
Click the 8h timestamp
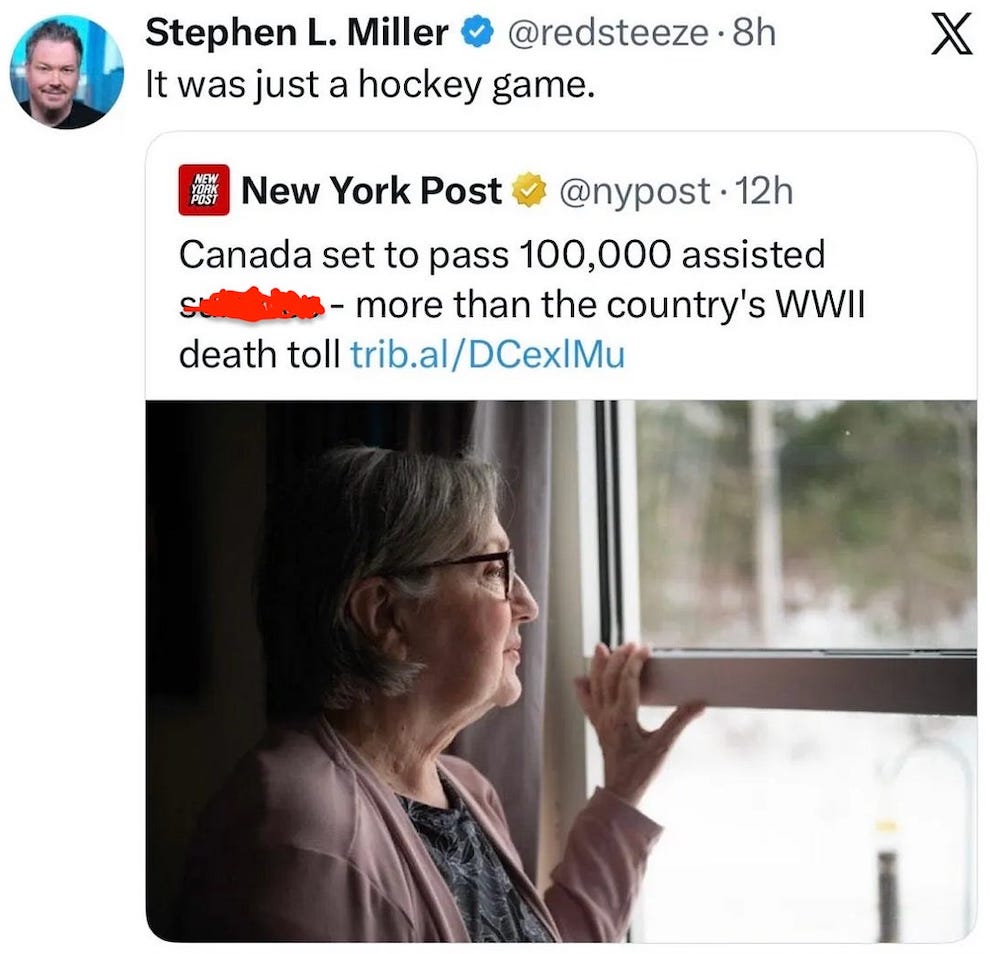753,34
